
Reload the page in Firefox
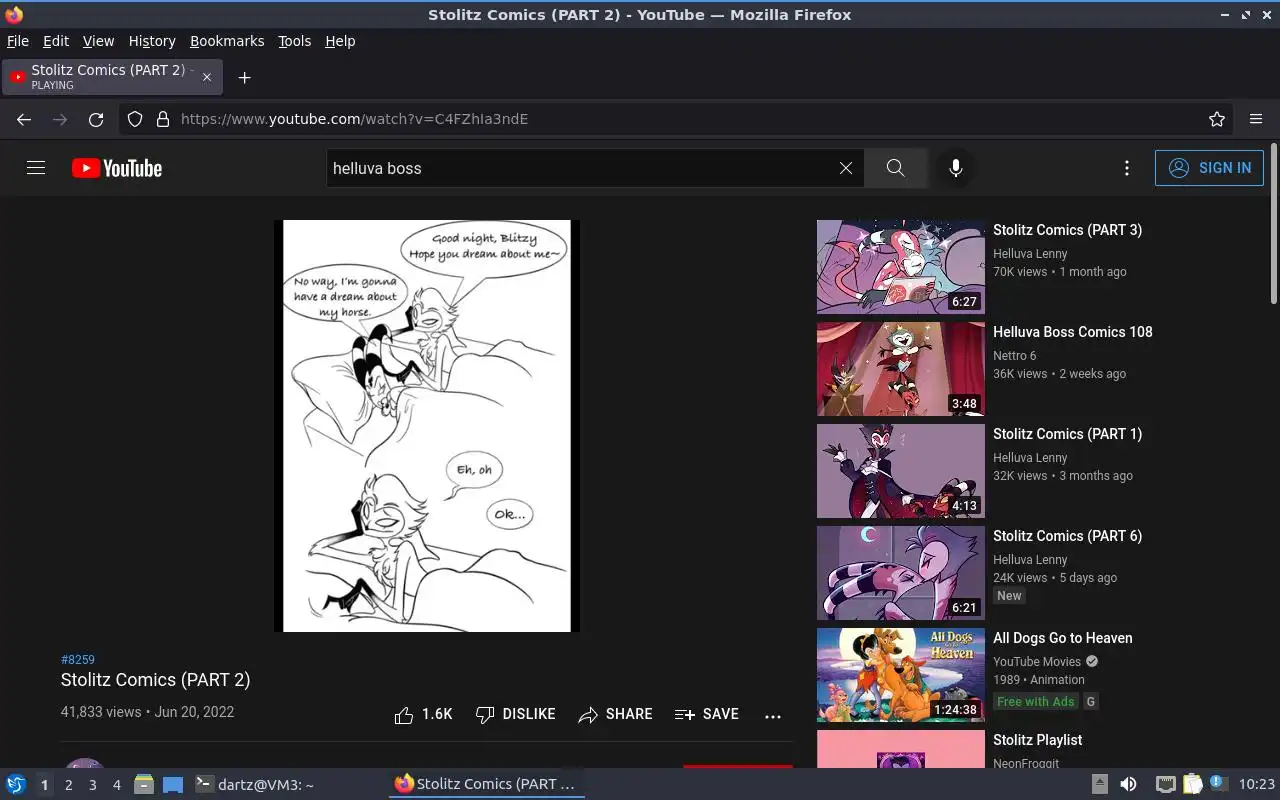tap(96, 119)
